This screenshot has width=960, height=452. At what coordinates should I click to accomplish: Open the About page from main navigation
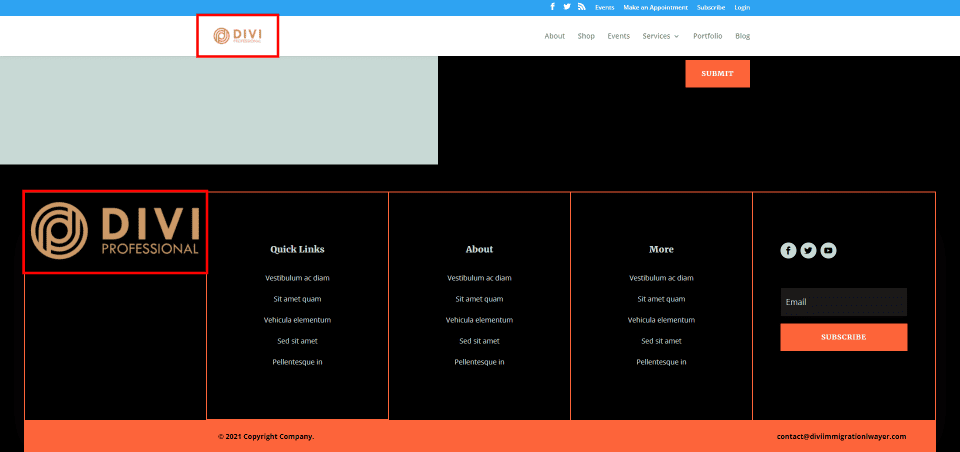click(554, 36)
